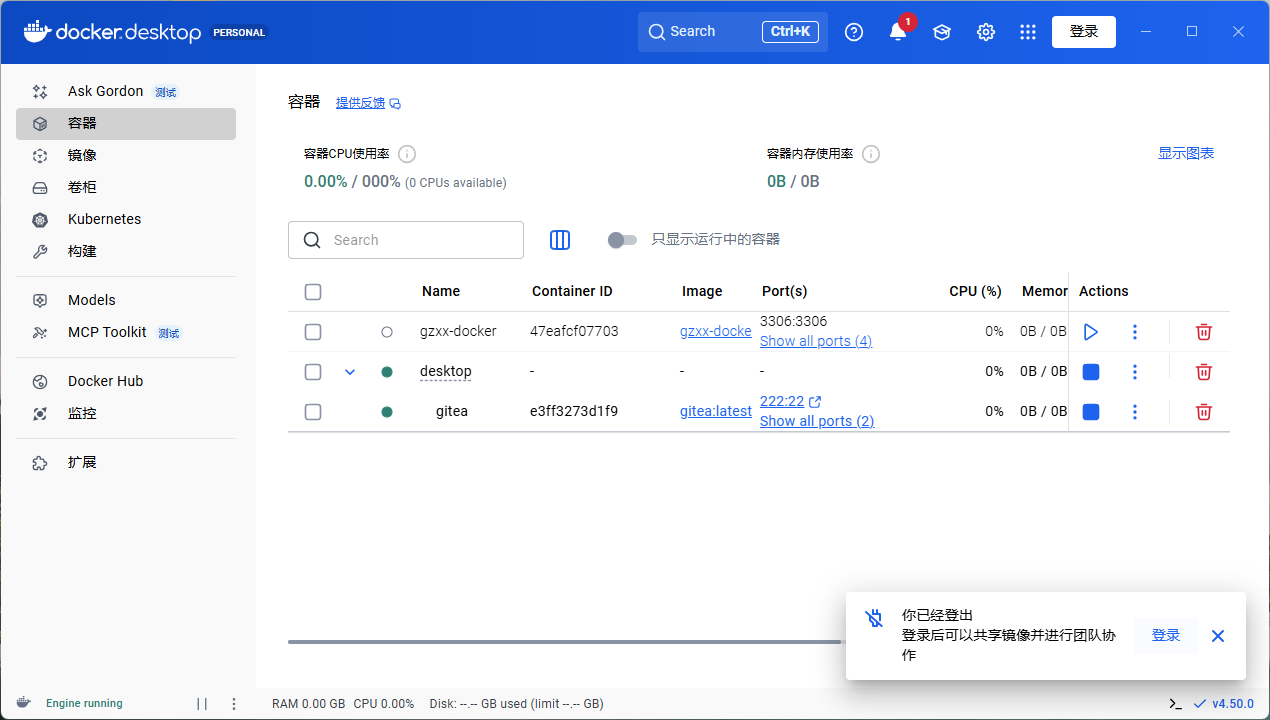Open column selector icon next to search
This screenshot has width=1270, height=720.
(x=560, y=240)
